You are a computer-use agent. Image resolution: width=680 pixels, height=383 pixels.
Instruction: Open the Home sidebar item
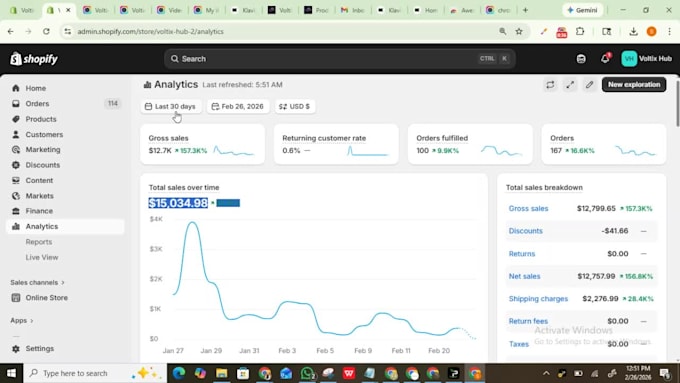(36, 88)
